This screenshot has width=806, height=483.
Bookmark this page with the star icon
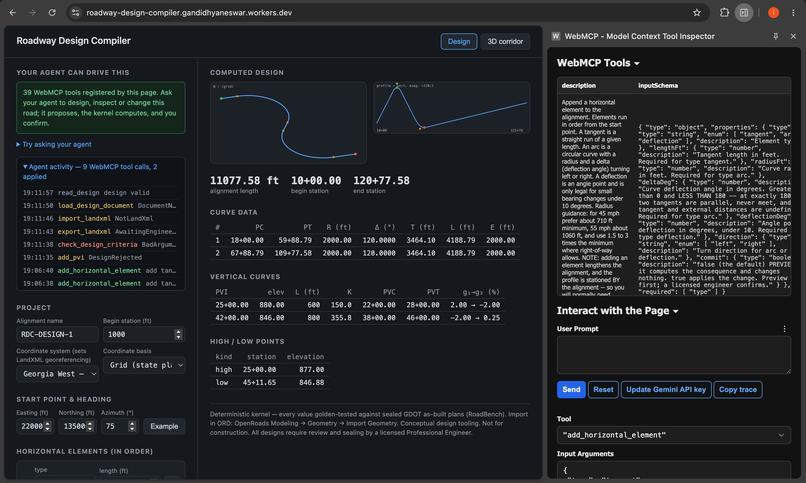(697, 13)
